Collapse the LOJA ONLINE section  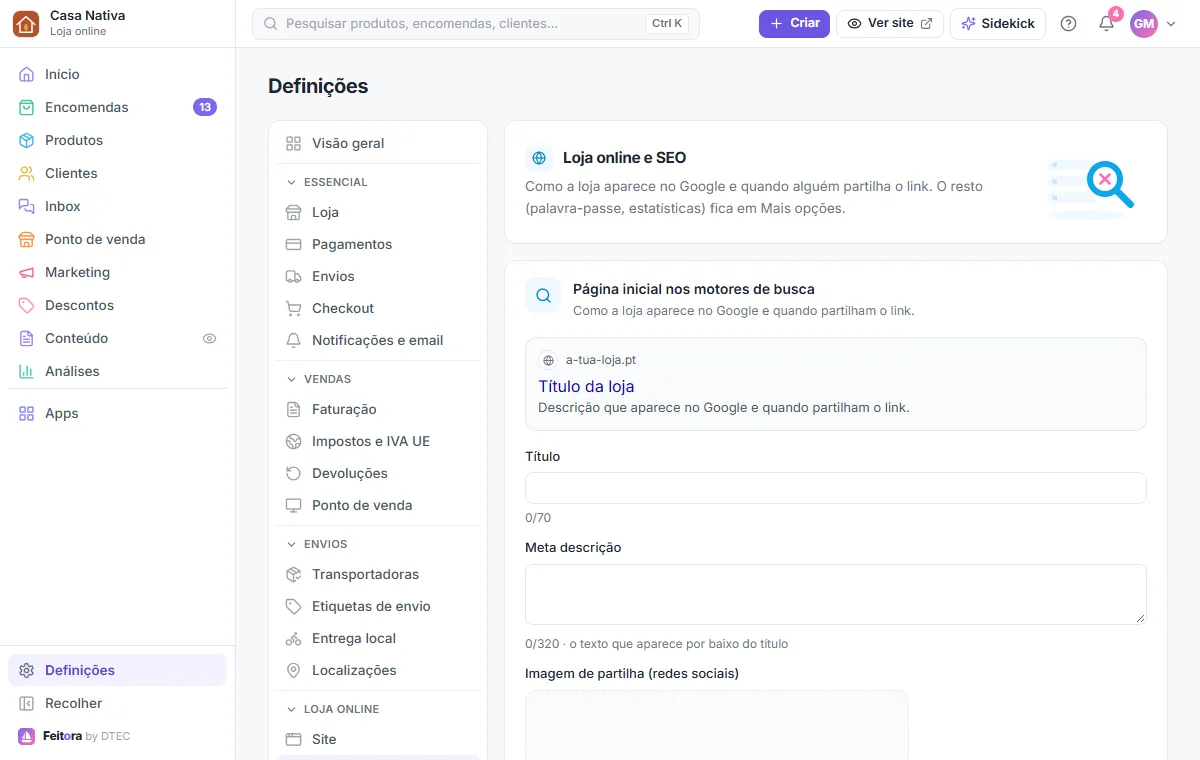[378, 709]
